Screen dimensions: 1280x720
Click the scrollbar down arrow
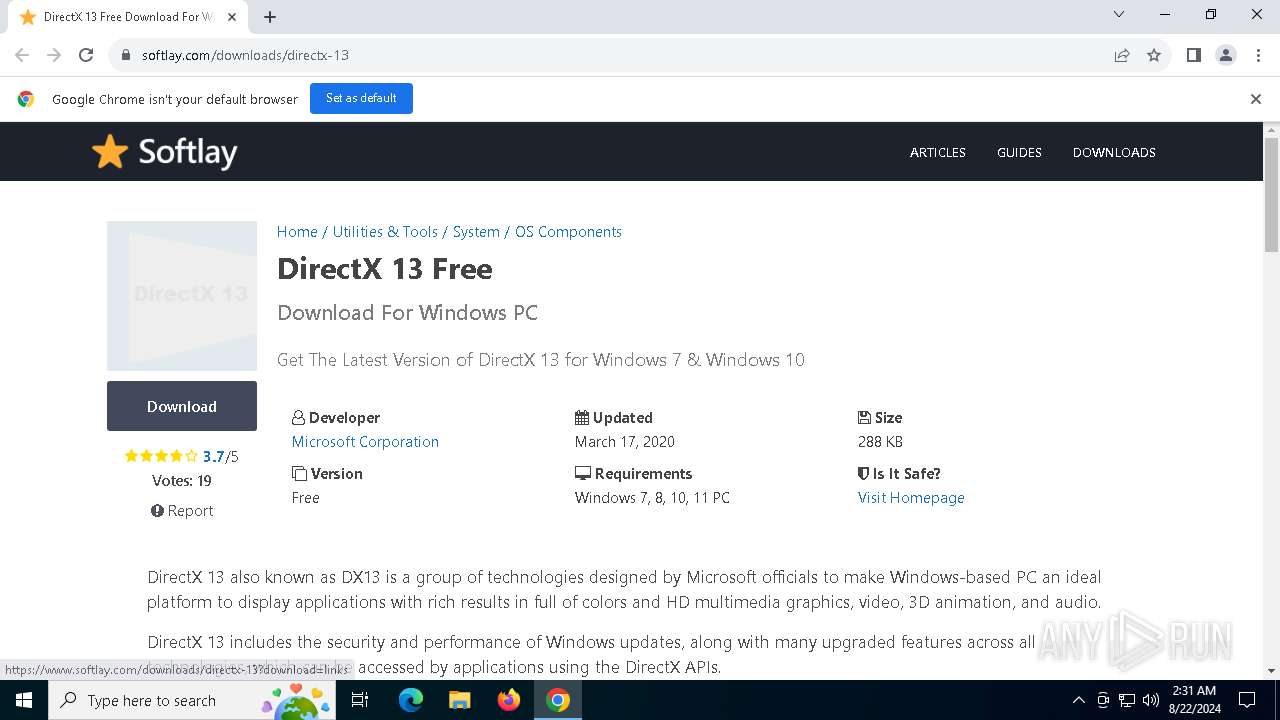pyautogui.click(x=1271, y=671)
